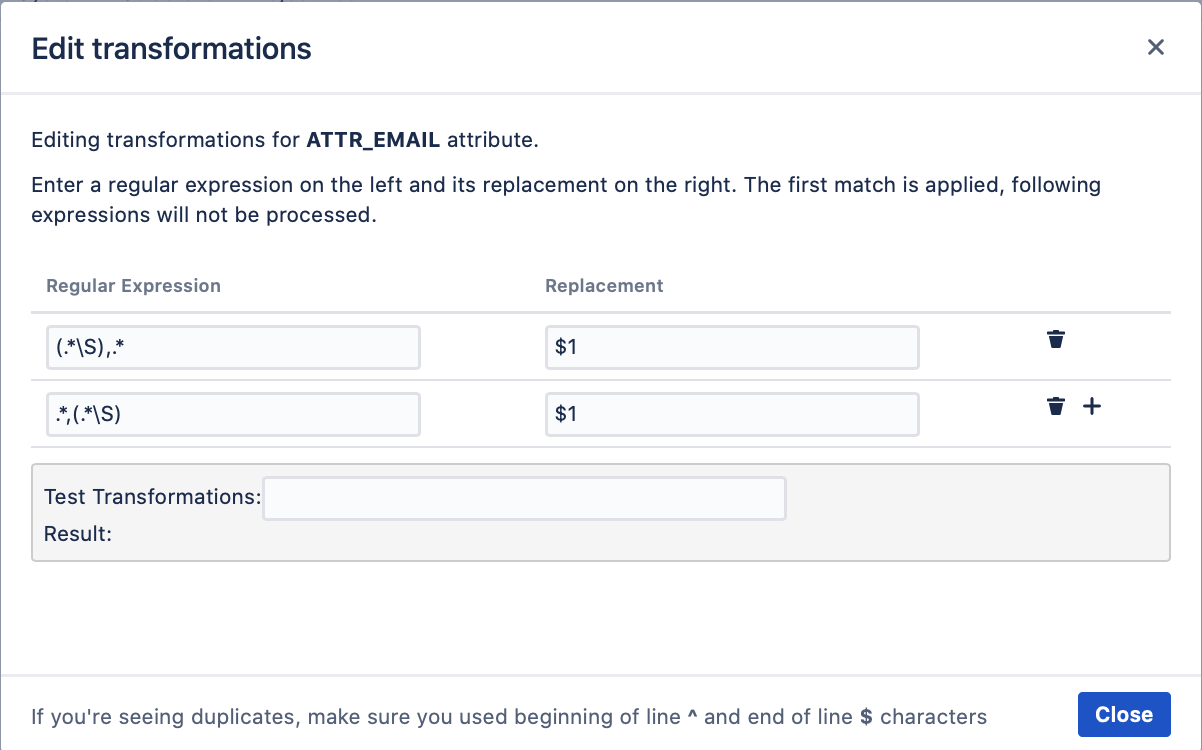Click the footer hint about duplicates
Screen dimensions: 1202x750
pyautogui.click(x=508, y=716)
